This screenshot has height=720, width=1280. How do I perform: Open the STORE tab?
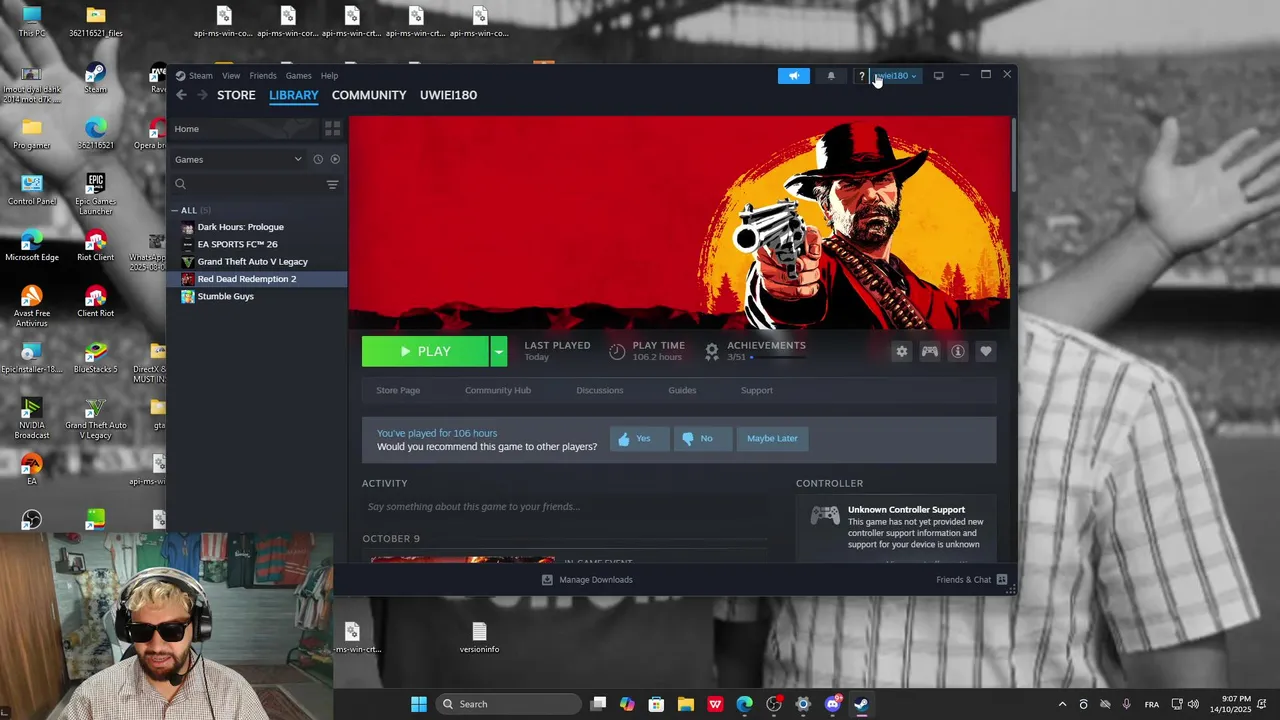click(x=236, y=95)
